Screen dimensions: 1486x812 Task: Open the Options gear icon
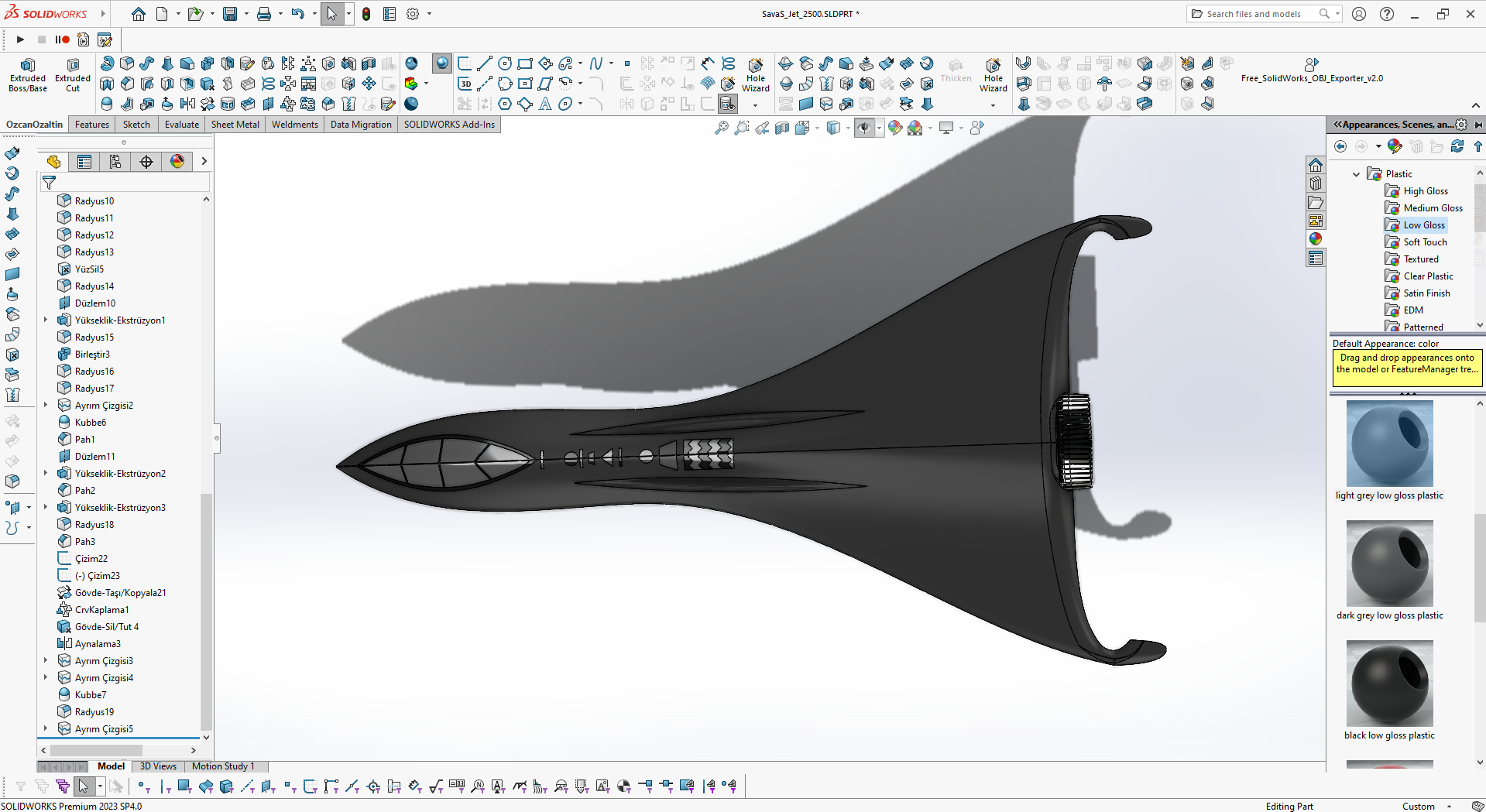tap(413, 14)
